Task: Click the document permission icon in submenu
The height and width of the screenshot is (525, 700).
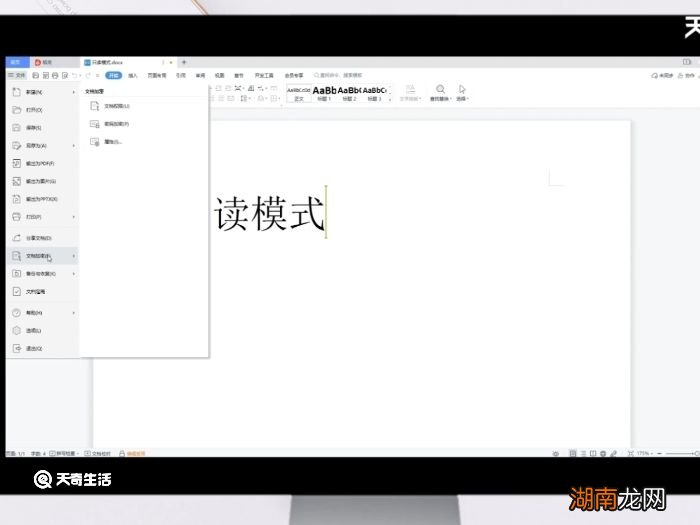Action: (x=95, y=106)
